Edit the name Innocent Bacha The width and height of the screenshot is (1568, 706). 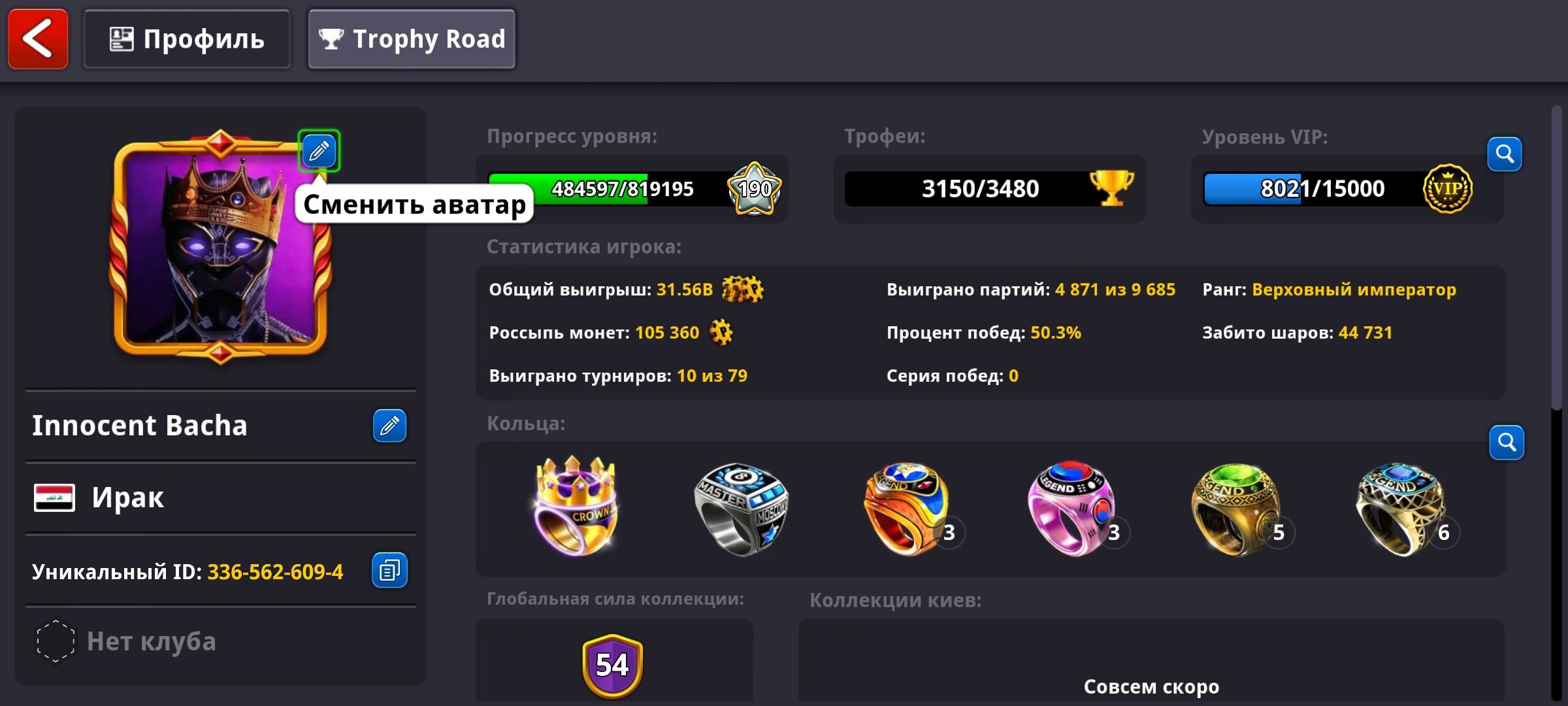point(389,426)
